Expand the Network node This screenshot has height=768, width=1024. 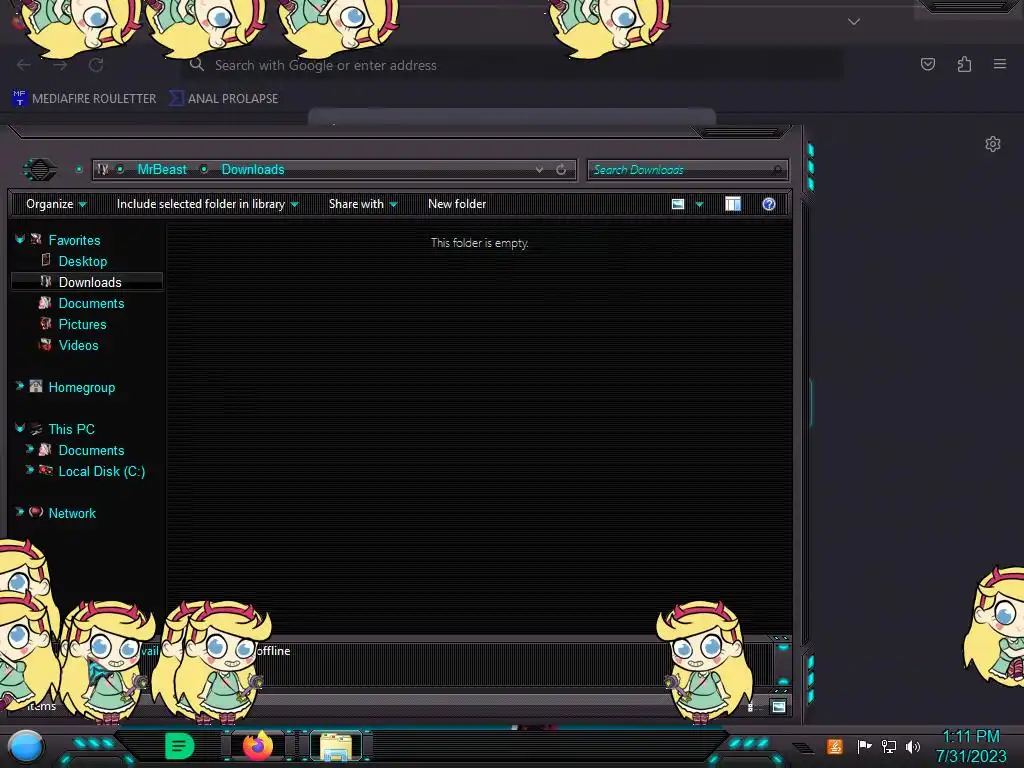coord(20,513)
